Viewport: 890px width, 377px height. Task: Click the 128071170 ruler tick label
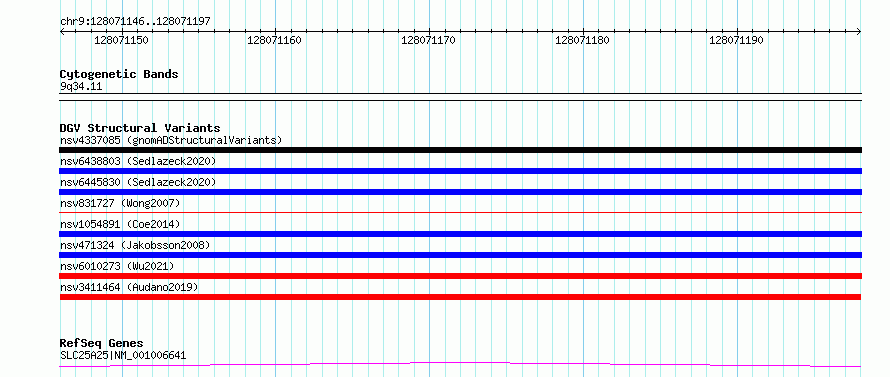[x=429, y=40]
